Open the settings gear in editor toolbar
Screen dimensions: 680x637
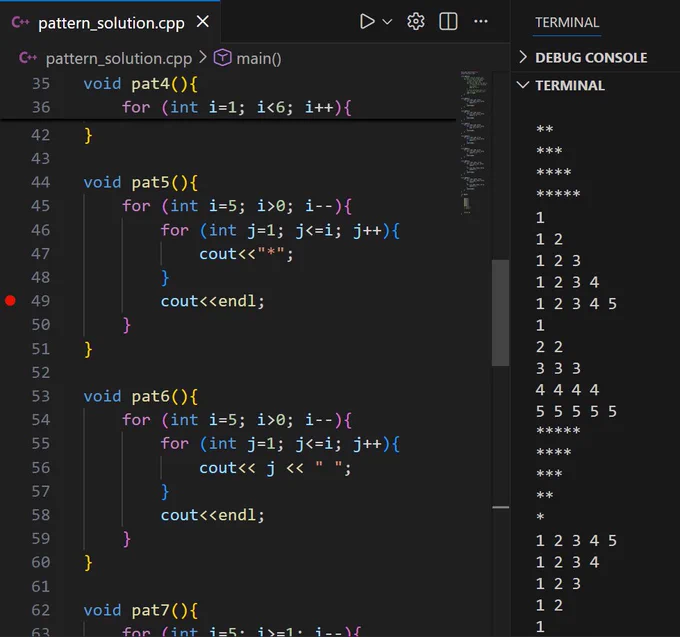click(415, 21)
